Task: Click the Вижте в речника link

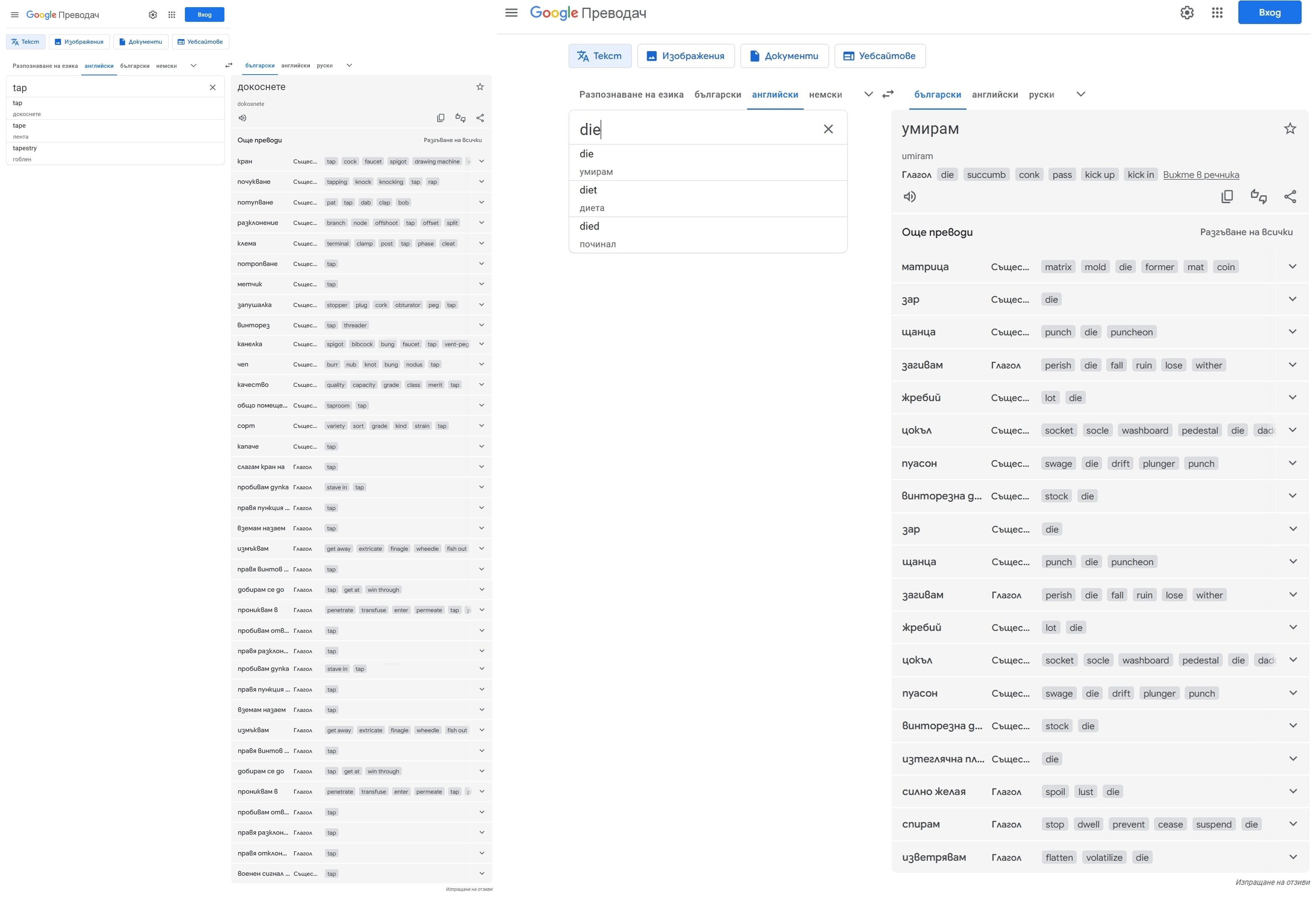Action: pyautogui.click(x=1200, y=174)
